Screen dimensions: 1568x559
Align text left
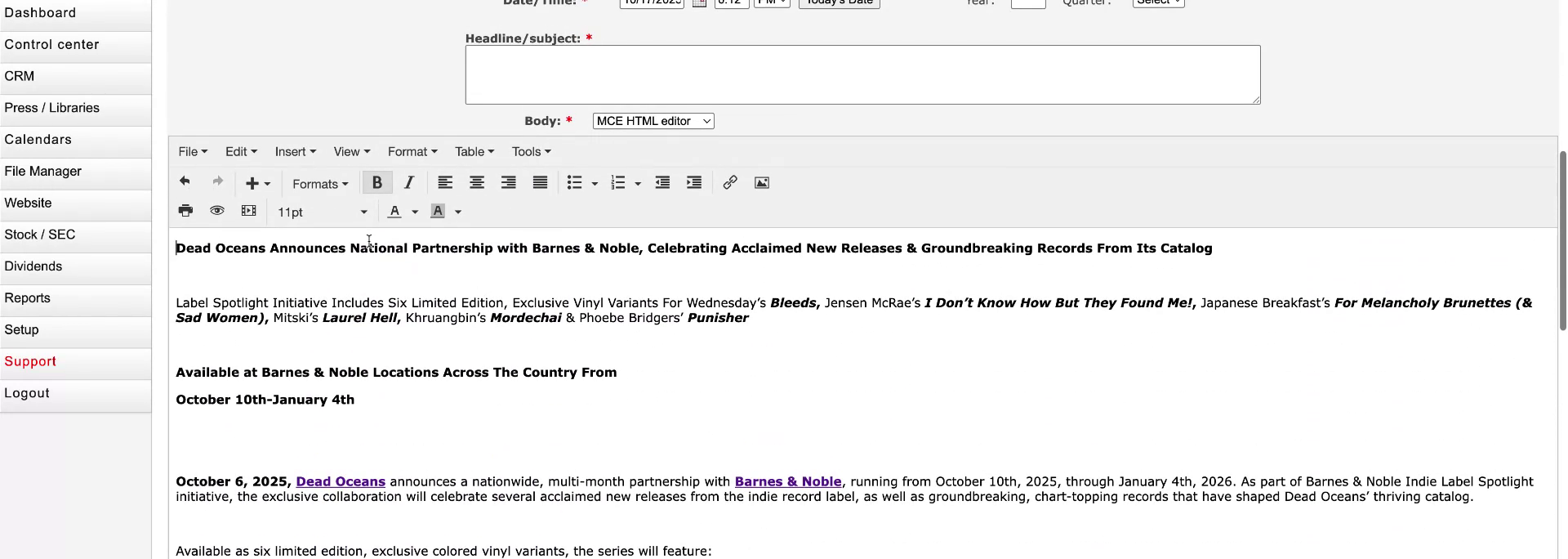(x=445, y=182)
